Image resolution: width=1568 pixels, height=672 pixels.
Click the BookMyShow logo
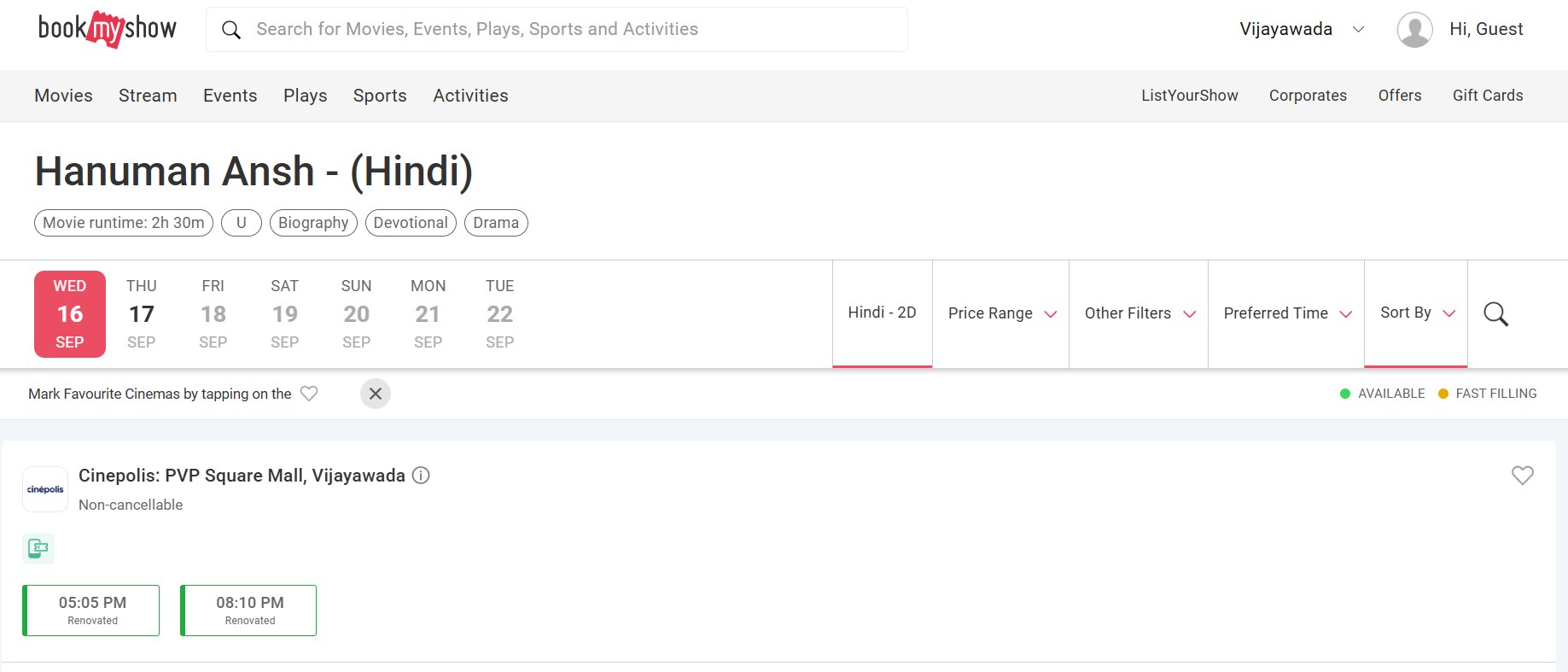coord(107,29)
